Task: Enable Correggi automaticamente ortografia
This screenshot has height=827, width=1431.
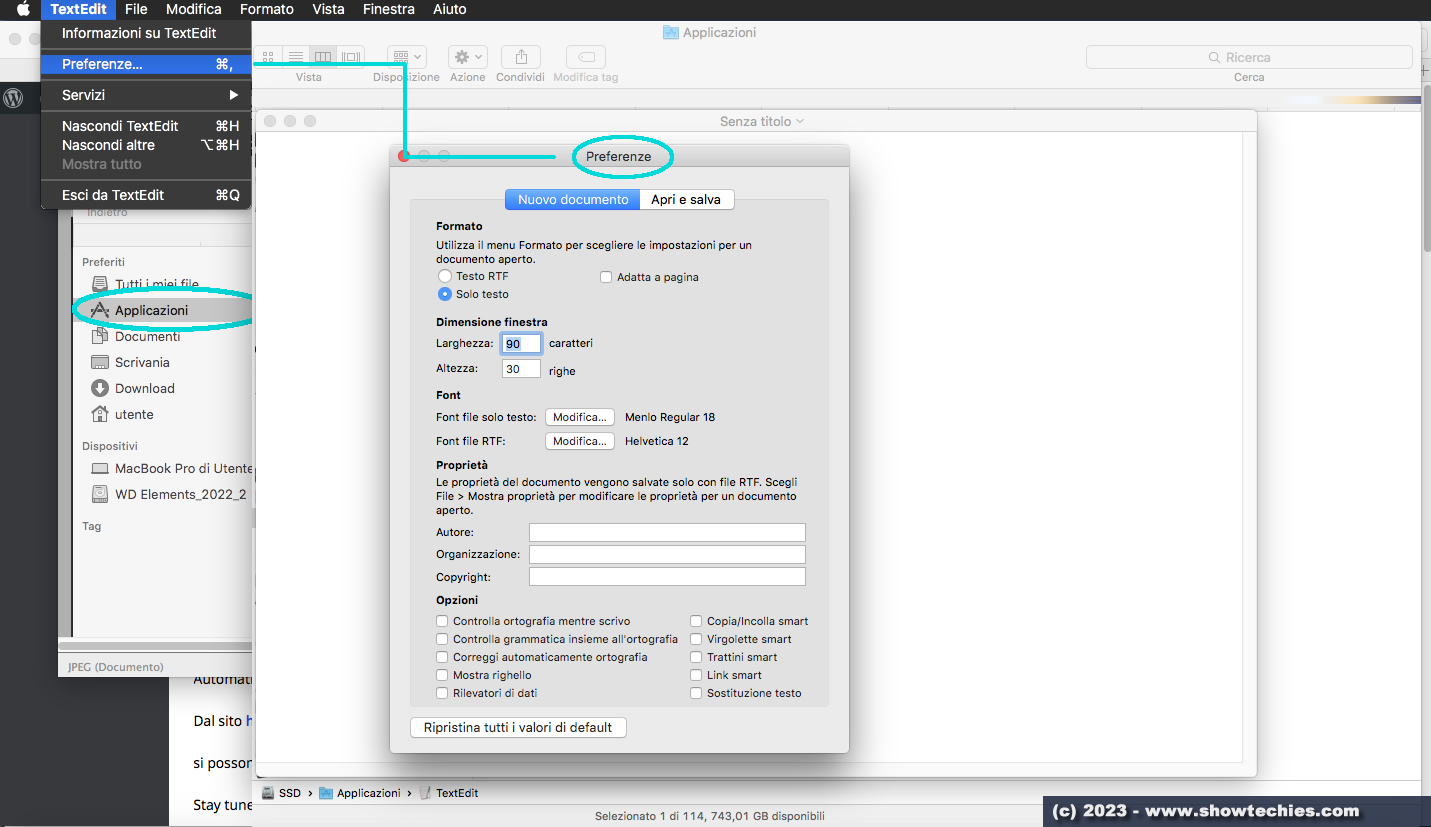Action: point(442,657)
